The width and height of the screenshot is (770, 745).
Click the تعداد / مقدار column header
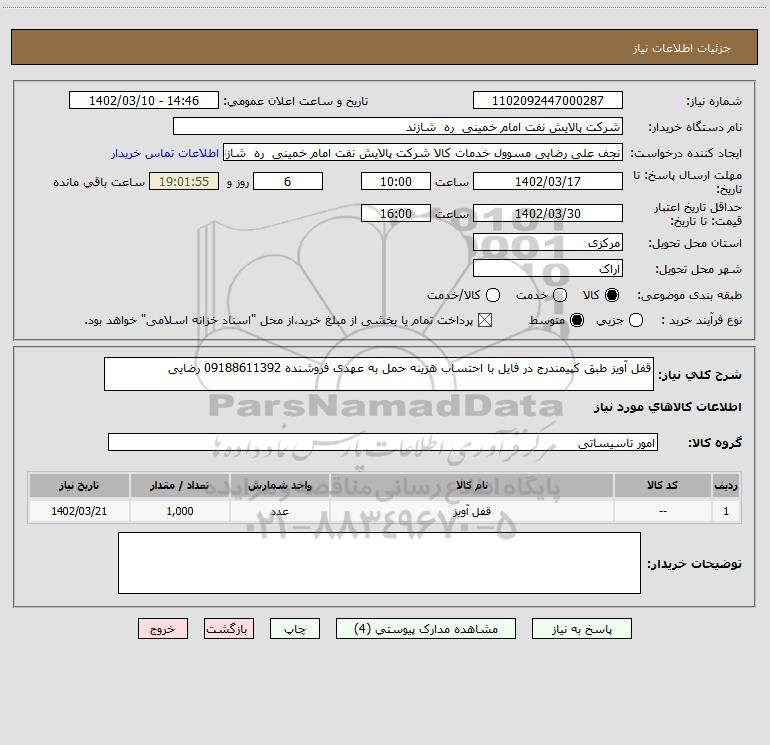[x=179, y=485]
